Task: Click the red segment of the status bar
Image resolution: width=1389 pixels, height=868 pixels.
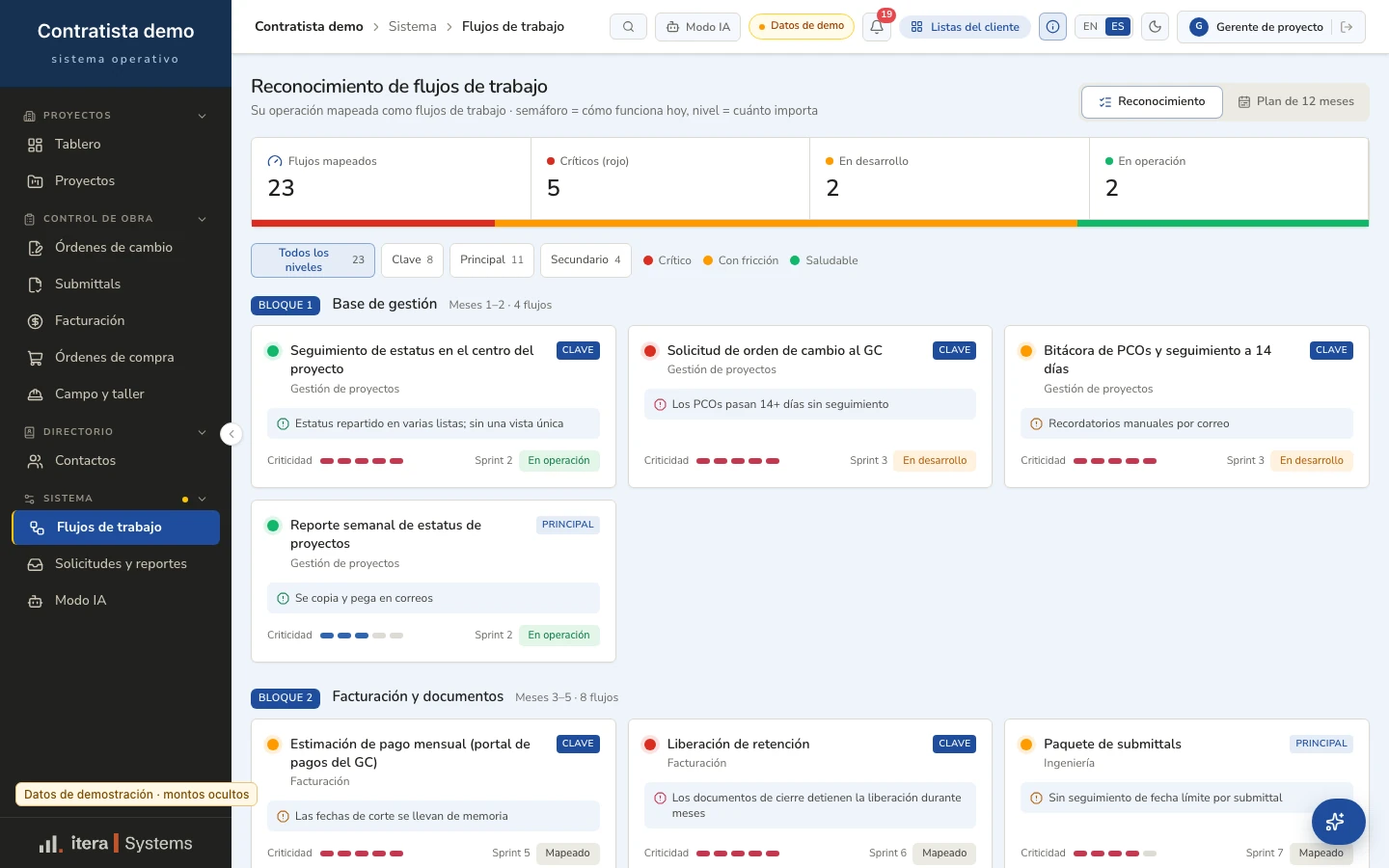Action: tap(373, 224)
